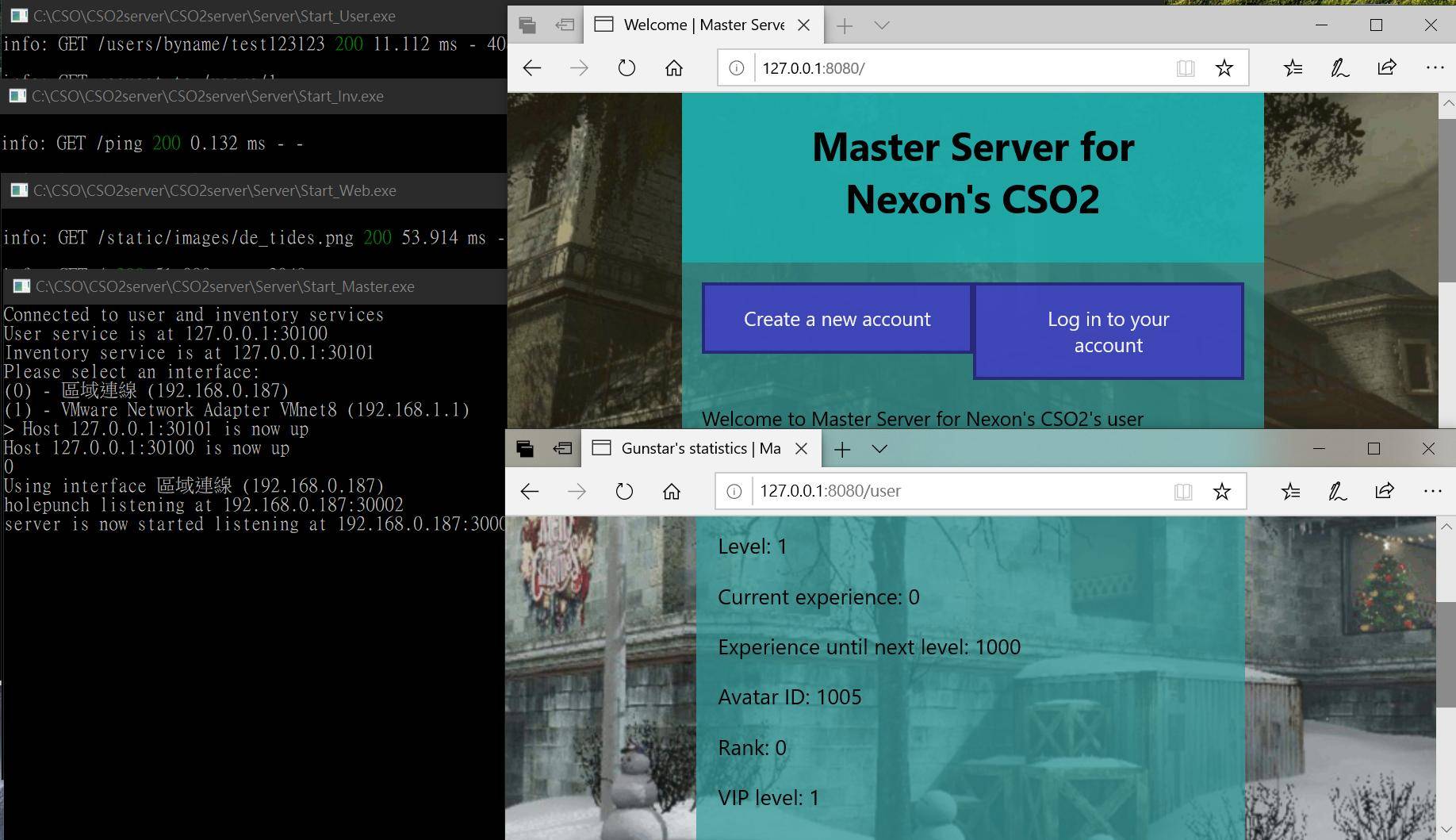This screenshot has width=1456, height=840.
Task: Open Start_User.exe console system menu icon
Action: pos(19,16)
